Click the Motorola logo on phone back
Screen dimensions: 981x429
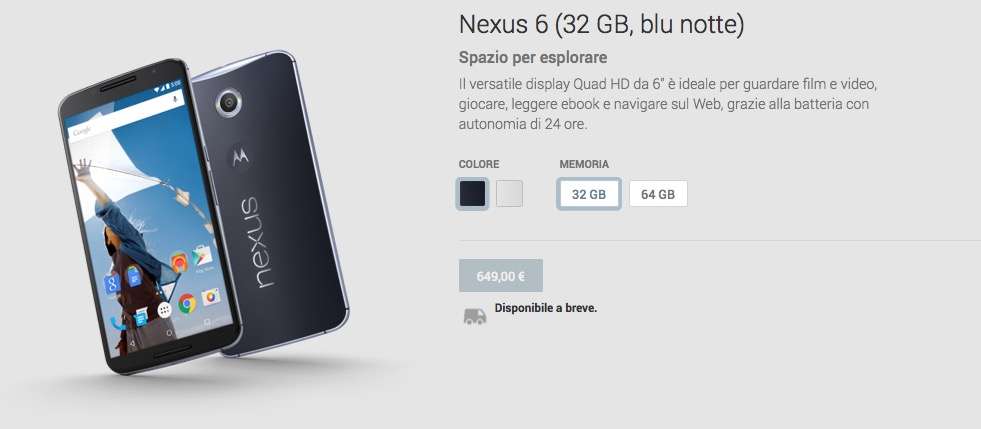click(241, 157)
